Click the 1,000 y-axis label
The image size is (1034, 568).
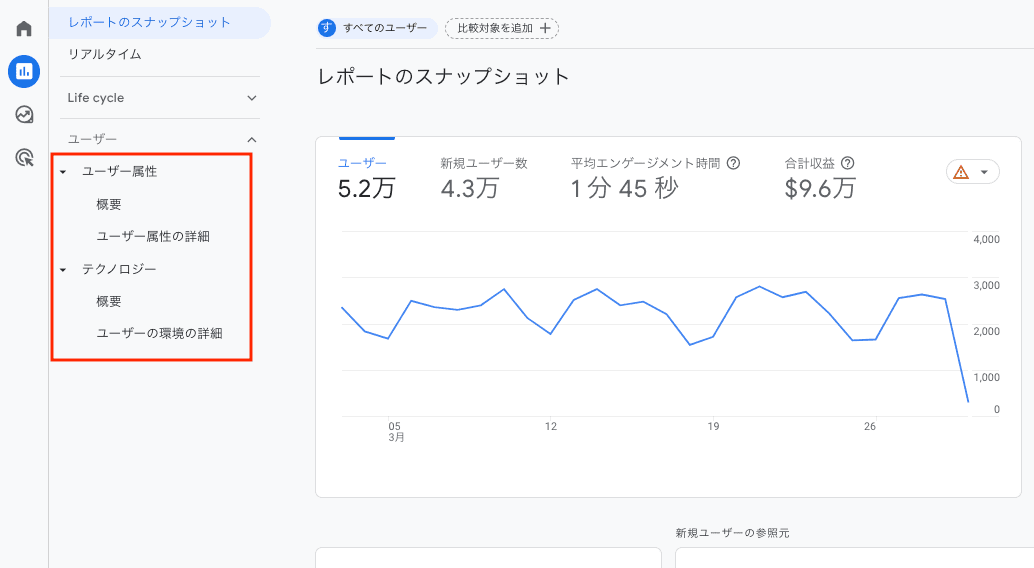click(987, 377)
